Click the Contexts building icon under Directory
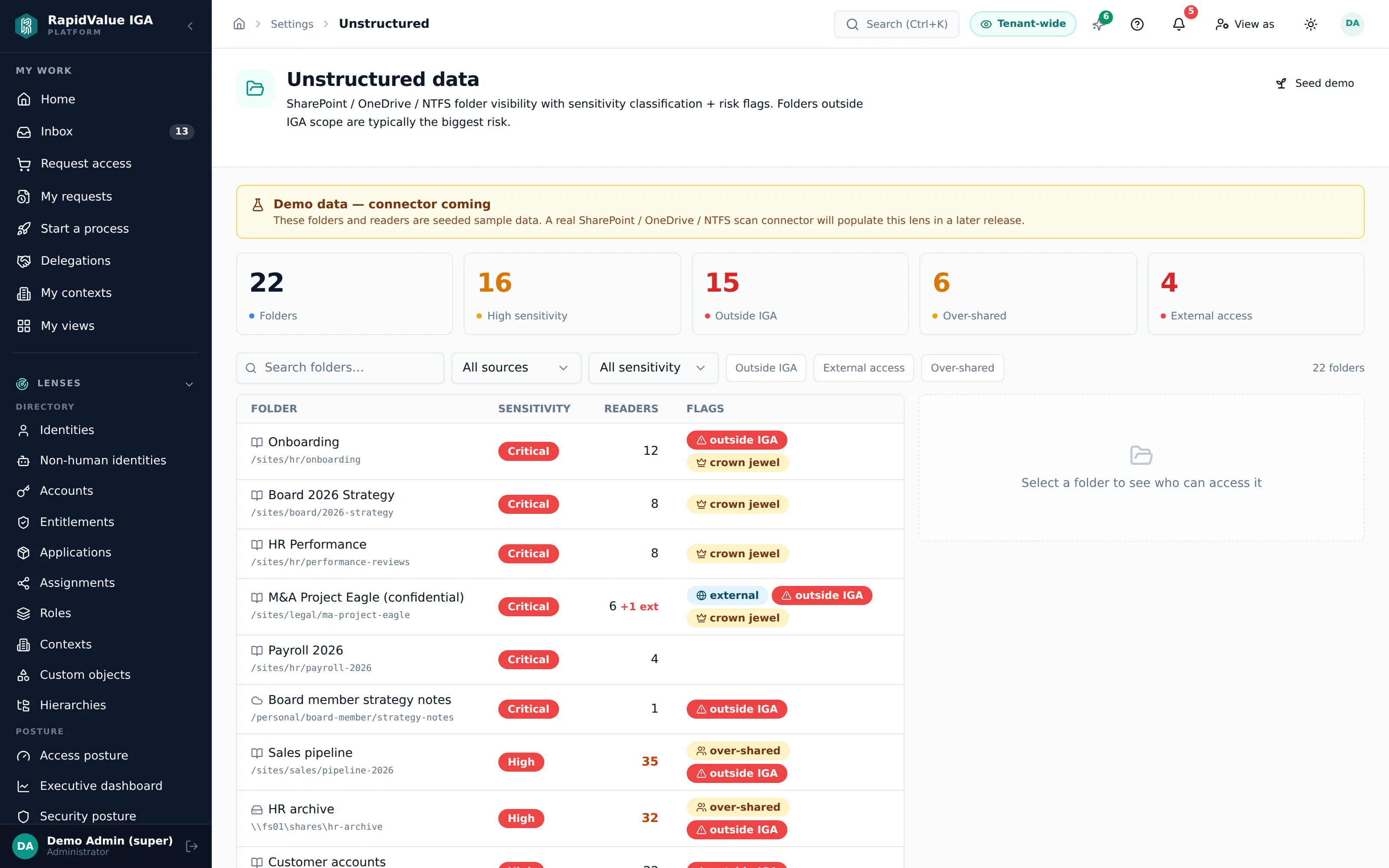The width and height of the screenshot is (1389, 868). 23,644
